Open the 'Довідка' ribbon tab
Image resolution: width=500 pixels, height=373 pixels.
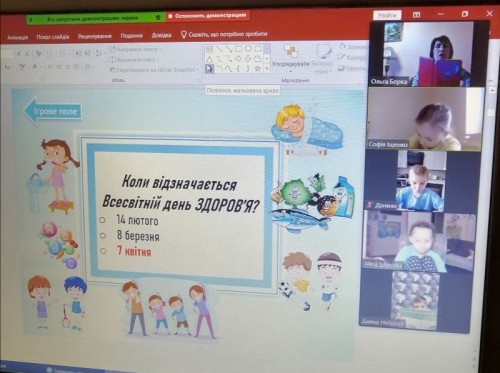click(161, 35)
